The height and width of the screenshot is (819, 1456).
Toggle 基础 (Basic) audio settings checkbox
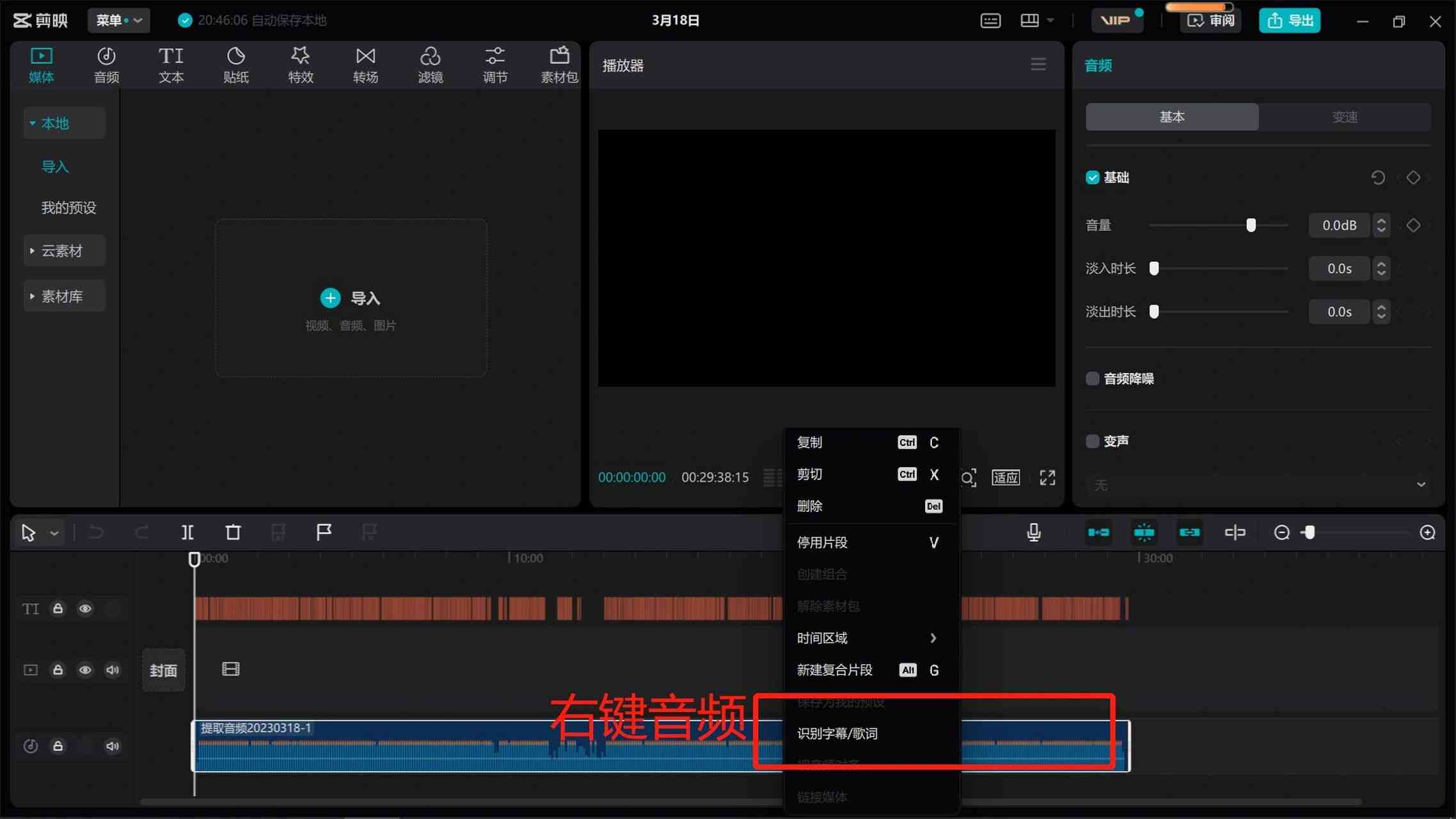click(1093, 178)
